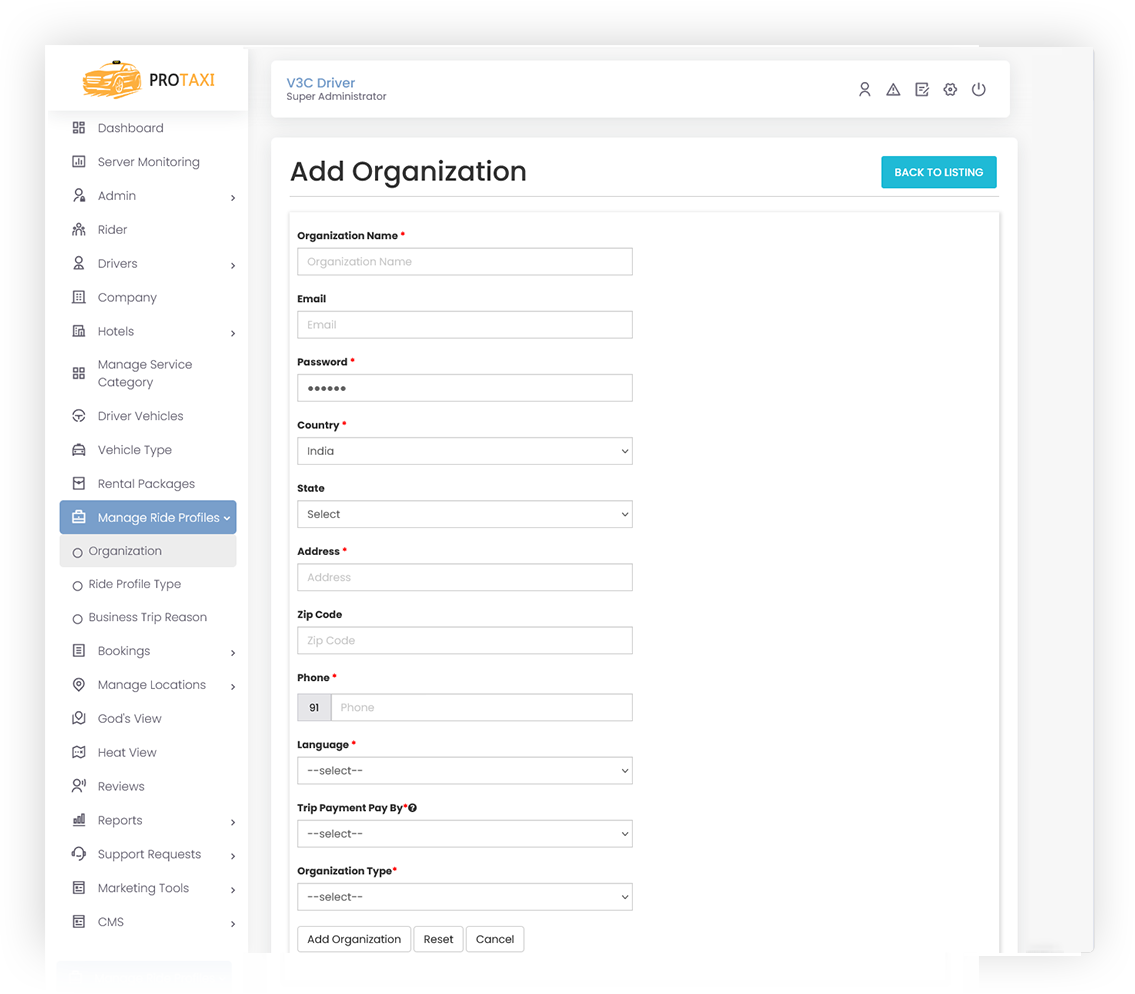Expand the Admin menu chevron

click(233, 198)
